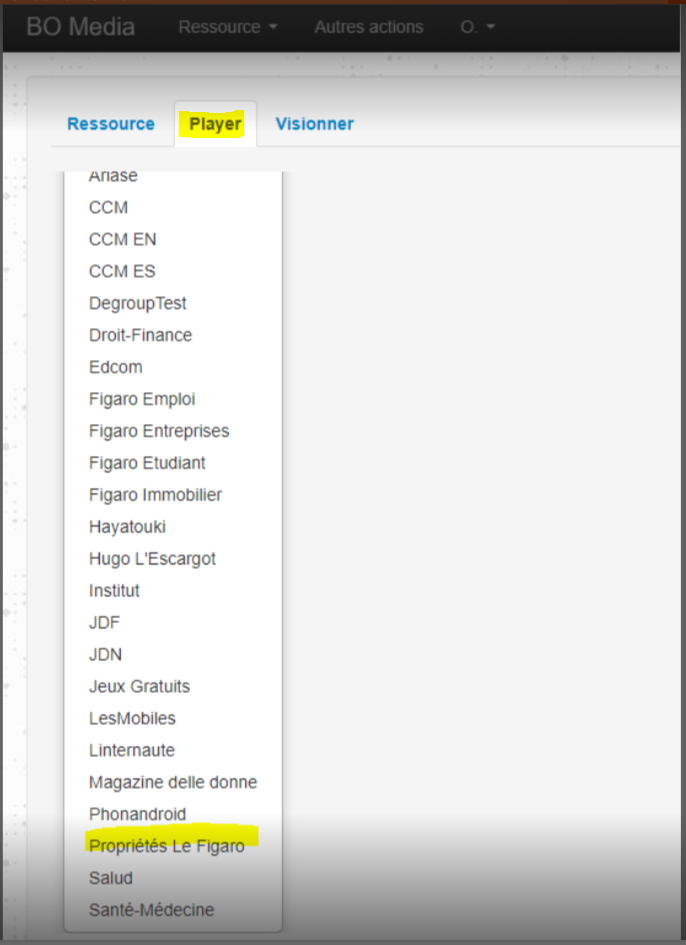
Task: Choose Propriétés Le Figaro entry
Action: [166, 846]
